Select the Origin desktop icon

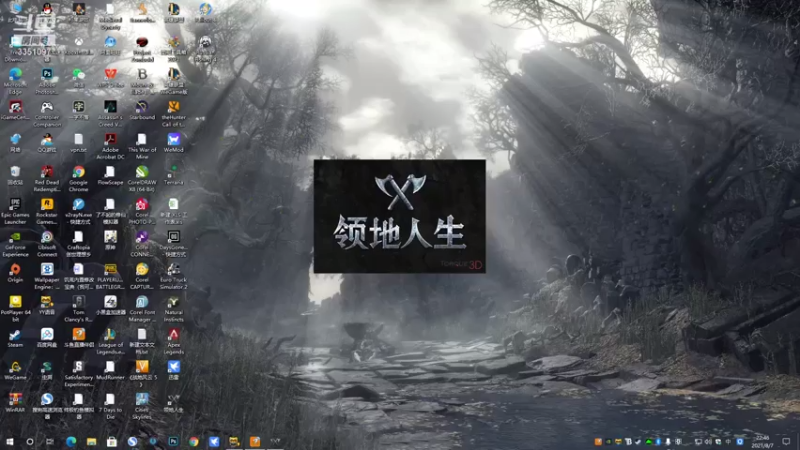(15, 273)
